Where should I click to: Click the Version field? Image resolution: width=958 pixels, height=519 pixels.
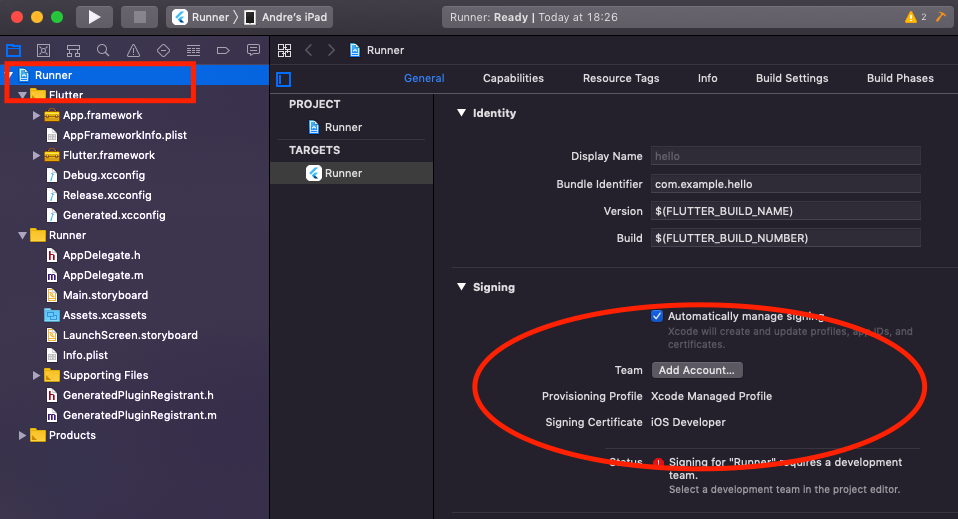786,211
